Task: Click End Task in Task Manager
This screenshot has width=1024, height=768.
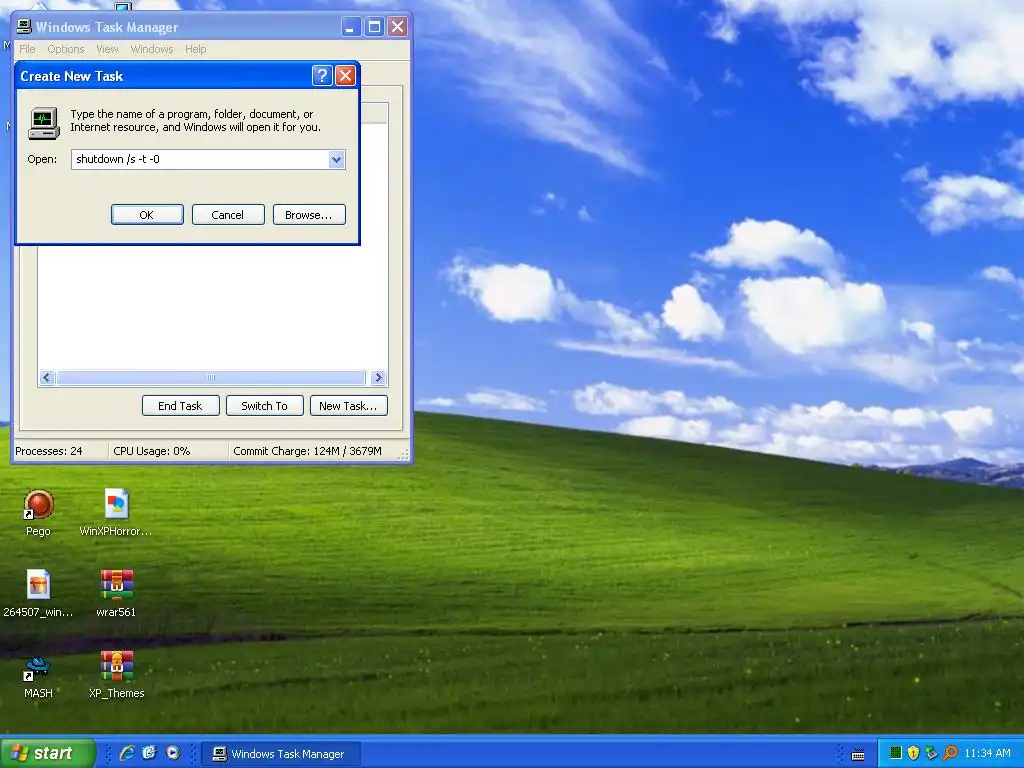Action: pos(180,406)
